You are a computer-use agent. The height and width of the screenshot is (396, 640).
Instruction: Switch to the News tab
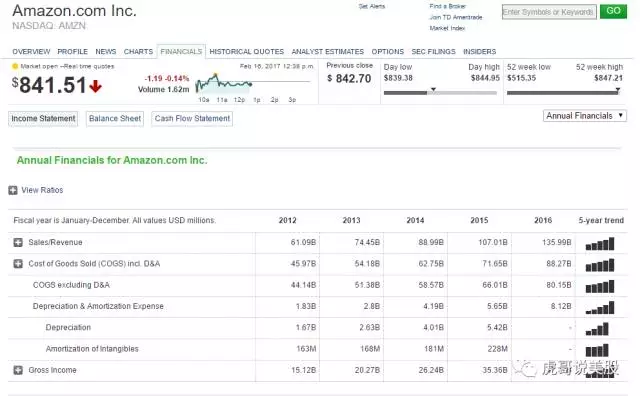(x=106, y=52)
